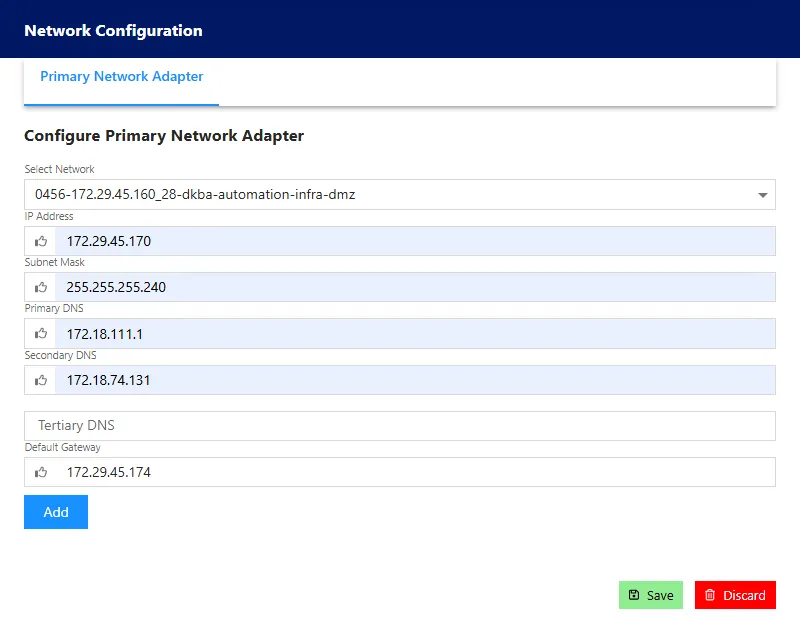
Task: Click the Select Network dropdown arrow
Action: pyautogui.click(x=762, y=195)
